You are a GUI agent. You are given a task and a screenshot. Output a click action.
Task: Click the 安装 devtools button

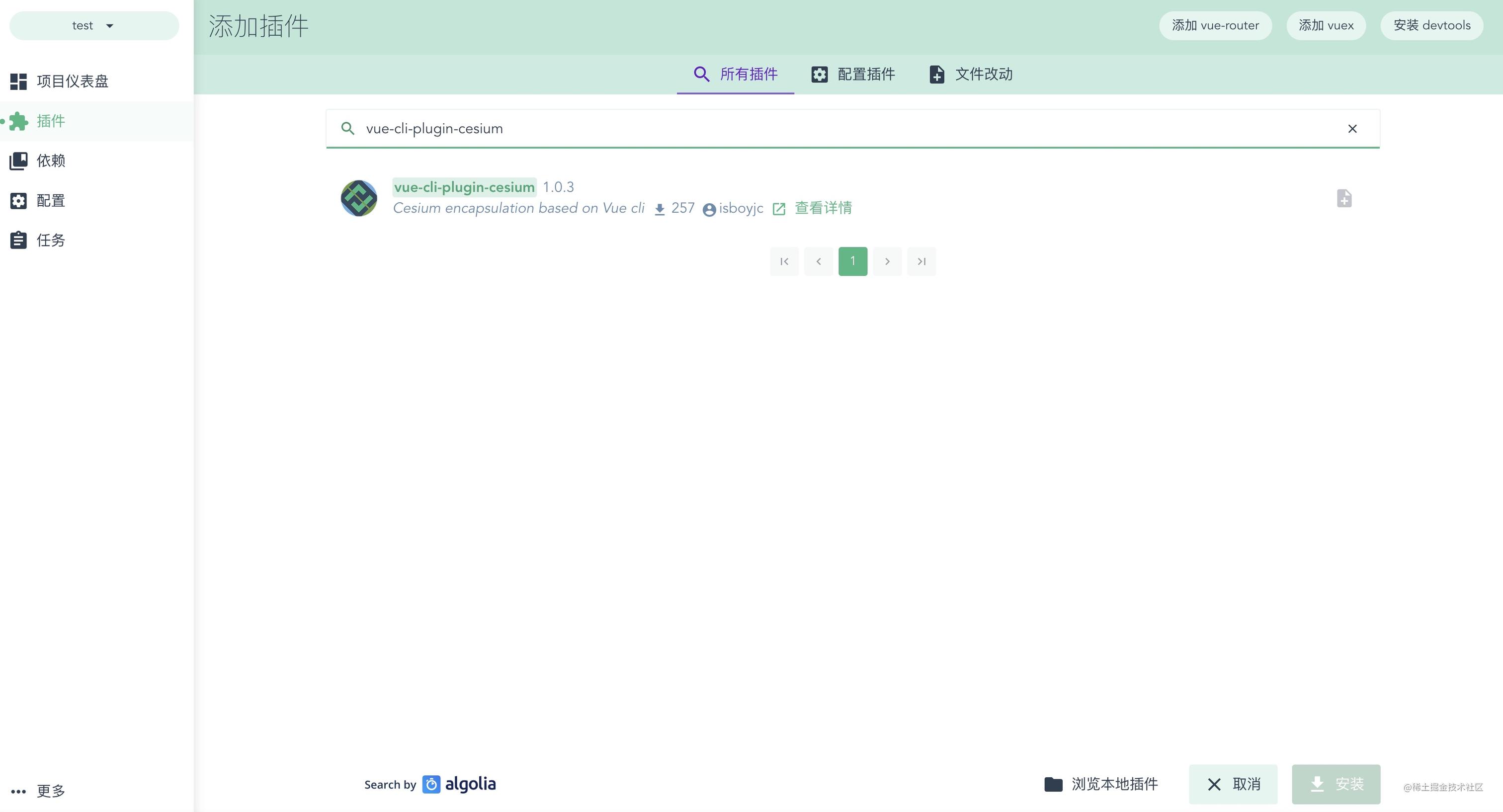tap(1432, 26)
